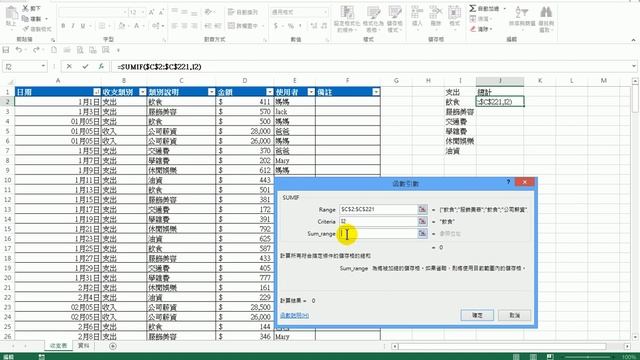This screenshot has height=360, width=640.
Task: Click in the Criteria input field
Action: [378, 222]
